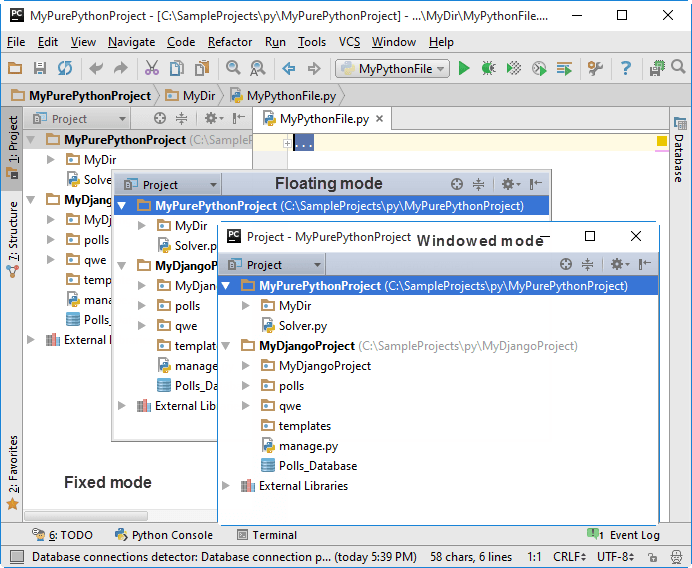Open the File menu
This screenshot has width=692, height=568.
16,42
